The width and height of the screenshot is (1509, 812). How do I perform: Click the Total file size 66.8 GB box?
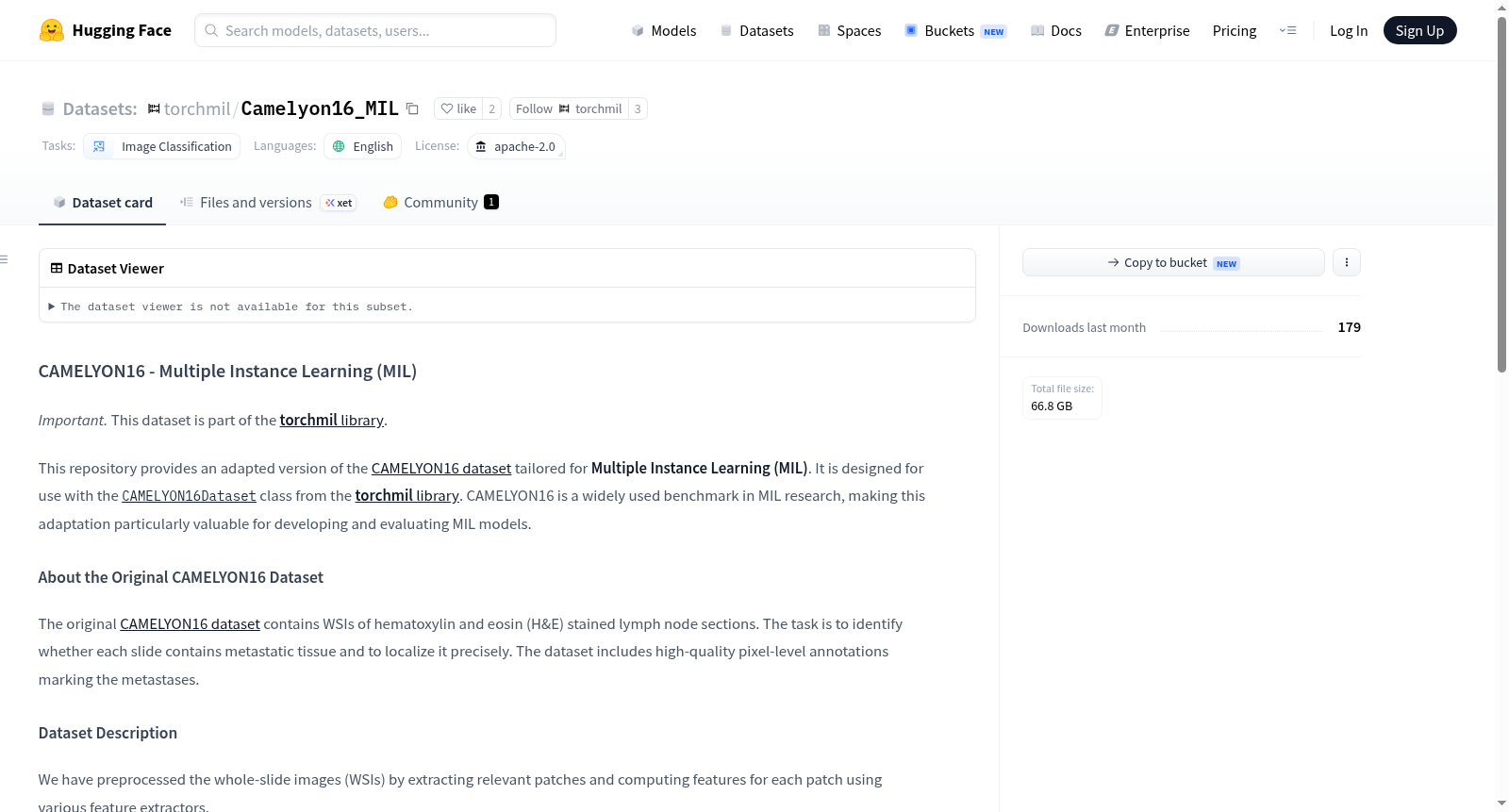tap(1062, 397)
